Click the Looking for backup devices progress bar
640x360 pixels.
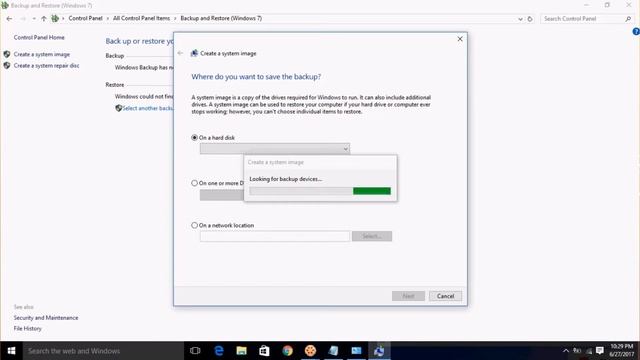click(320, 191)
